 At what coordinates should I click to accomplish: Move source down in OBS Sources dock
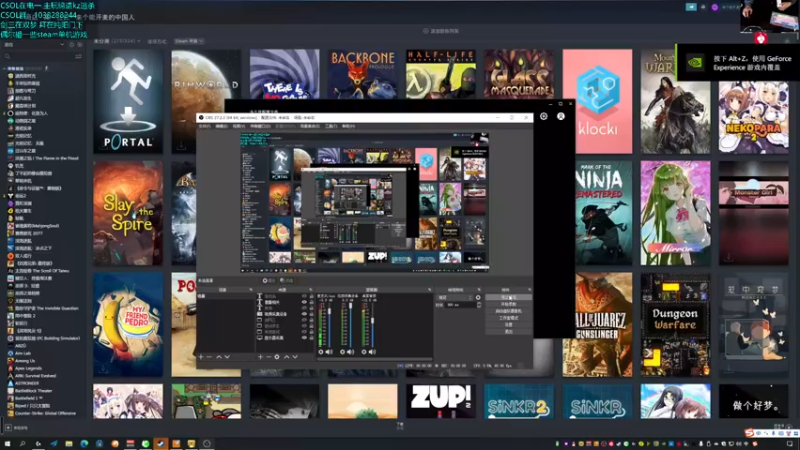[x=295, y=357]
